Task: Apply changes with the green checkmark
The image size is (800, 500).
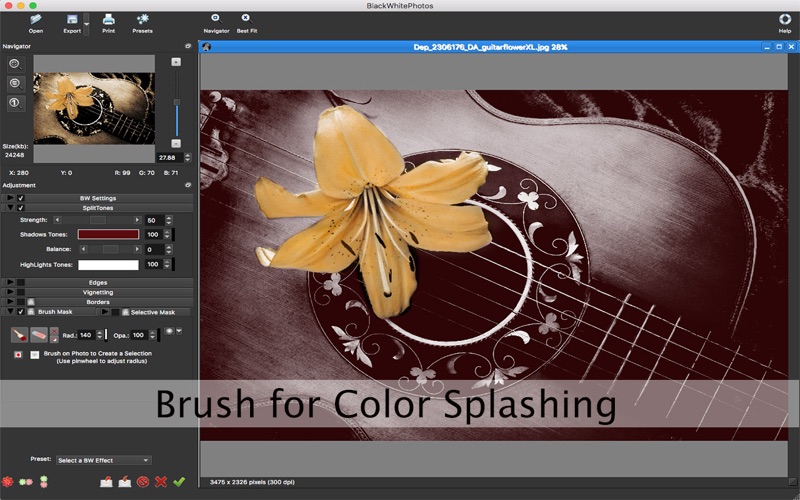Action: coord(179,481)
